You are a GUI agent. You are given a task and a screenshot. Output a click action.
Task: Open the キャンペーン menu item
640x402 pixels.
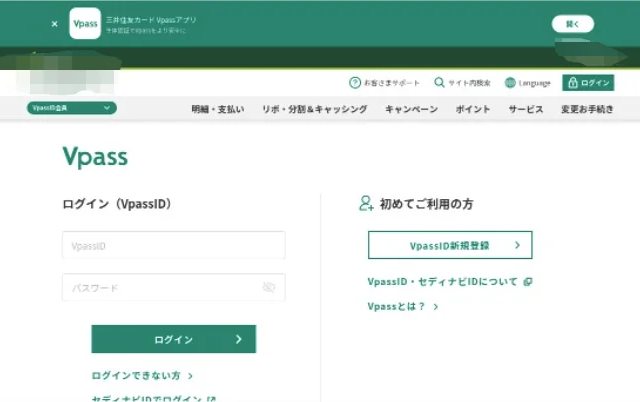pyautogui.click(x=411, y=109)
